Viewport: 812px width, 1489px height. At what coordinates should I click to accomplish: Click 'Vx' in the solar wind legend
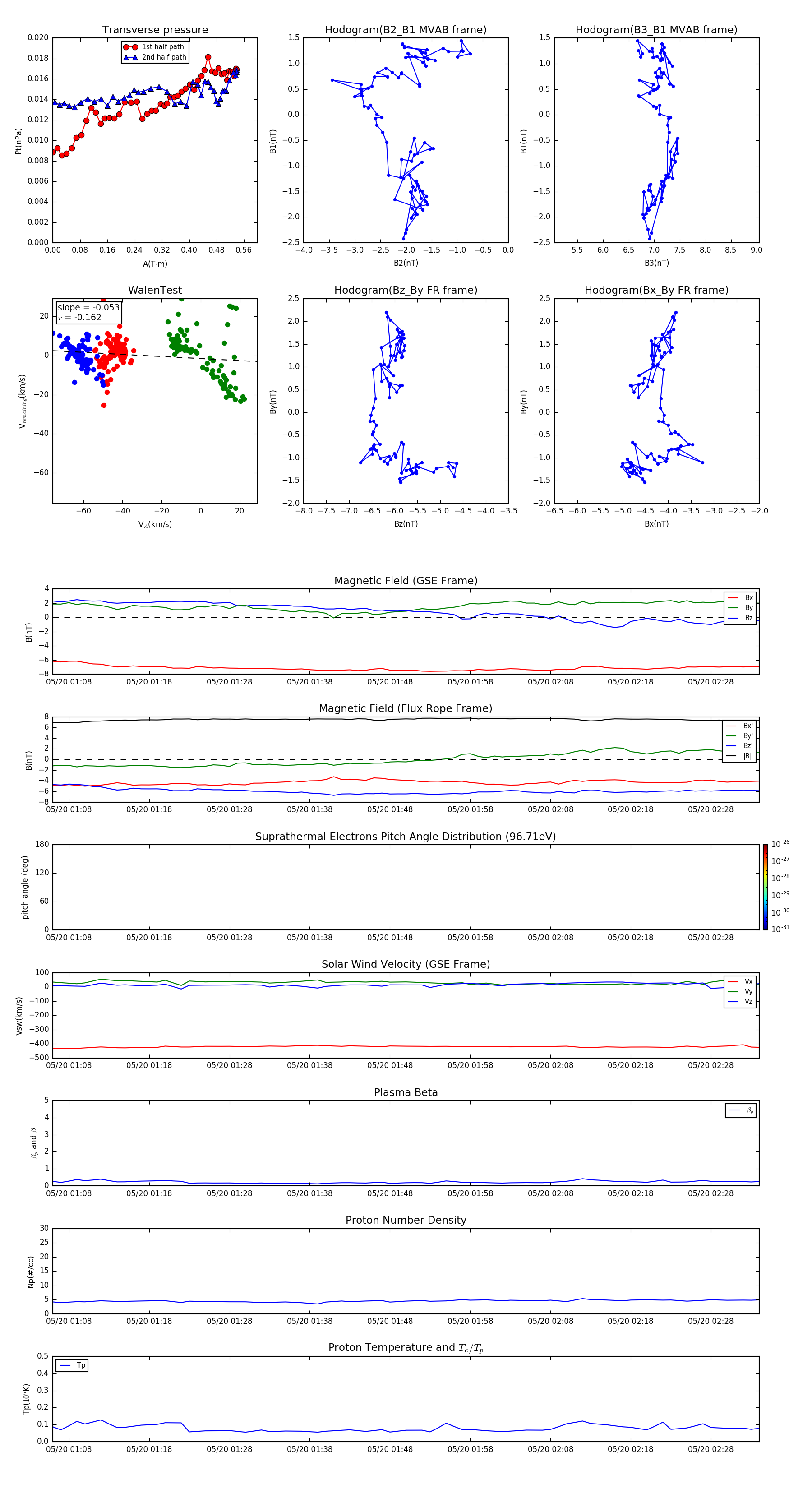748,981
